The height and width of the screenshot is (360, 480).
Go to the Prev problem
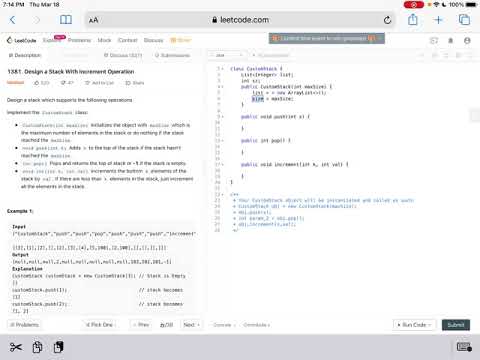[141, 324]
